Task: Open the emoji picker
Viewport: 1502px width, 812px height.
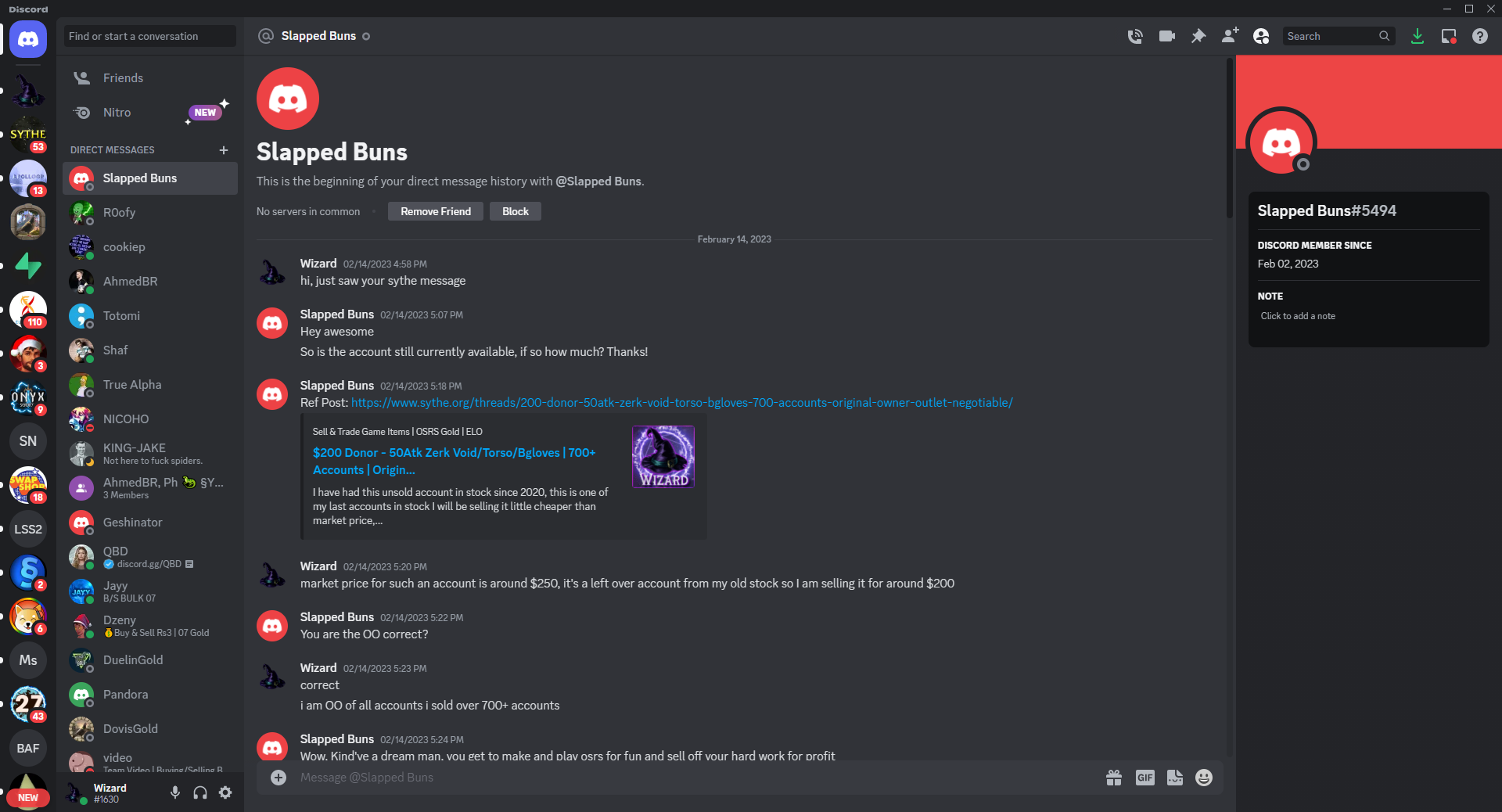Action: (x=1204, y=778)
